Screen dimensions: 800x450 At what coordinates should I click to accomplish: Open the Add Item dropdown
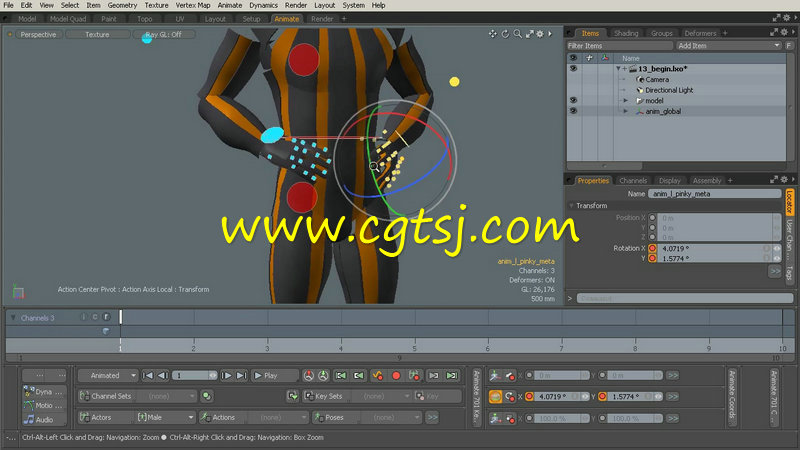point(729,46)
